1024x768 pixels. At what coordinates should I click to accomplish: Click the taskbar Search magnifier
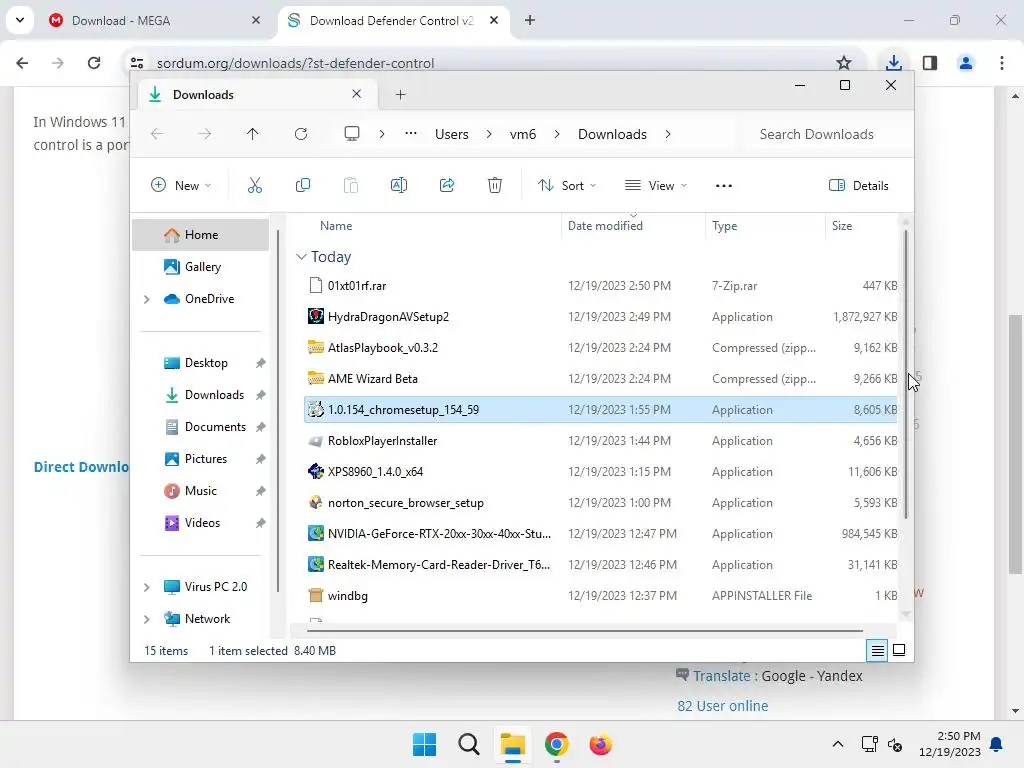point(468,744)
